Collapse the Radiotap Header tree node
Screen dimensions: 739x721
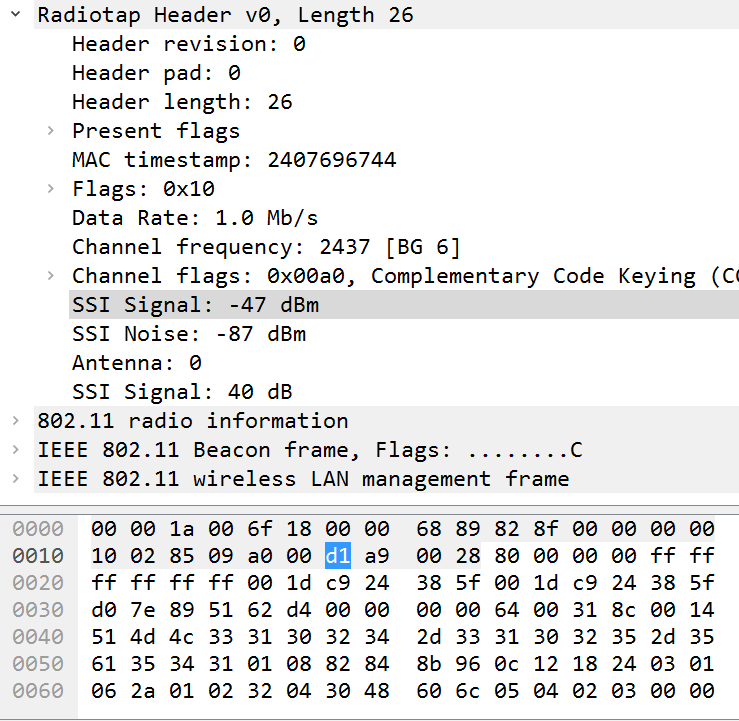(x=16, y=14)
